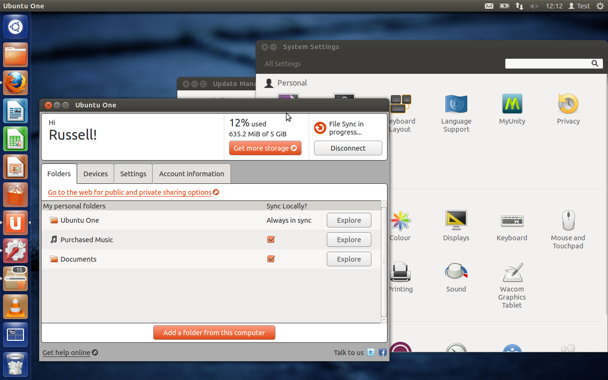Open LibreOffice Impress from the launcher
This screenshot has height=380, width=608.
click(16, 166)
